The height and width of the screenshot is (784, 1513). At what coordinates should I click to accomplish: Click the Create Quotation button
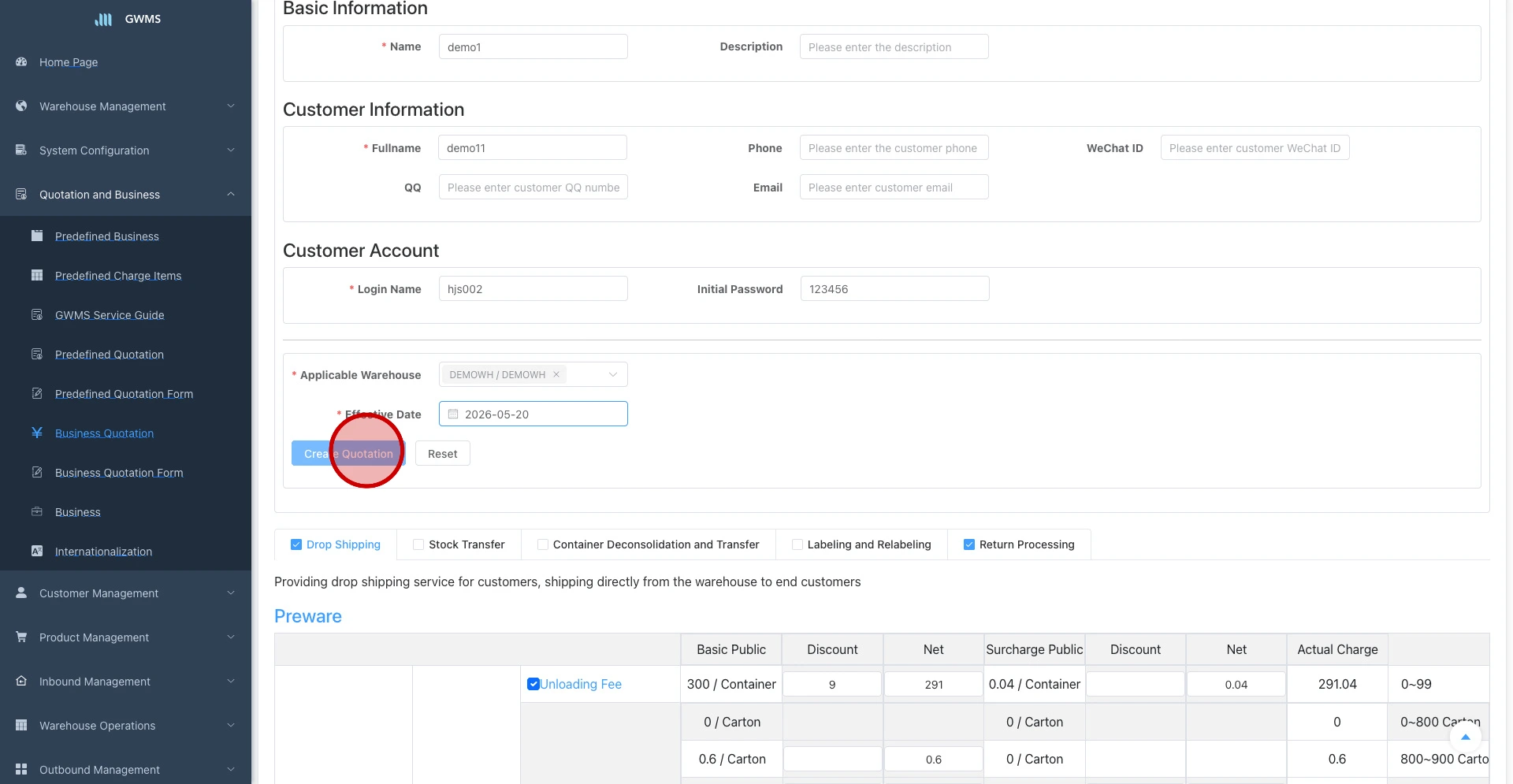(348, 453)
